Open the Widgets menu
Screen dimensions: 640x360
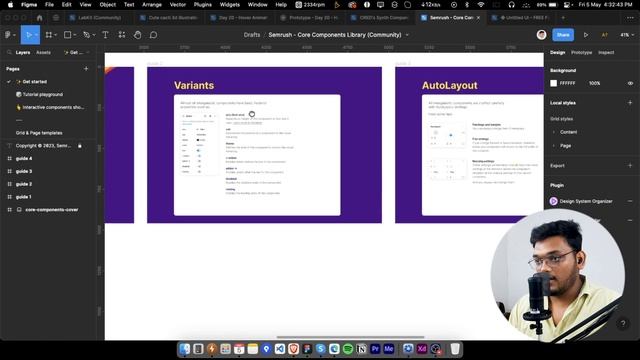point(230,4)
